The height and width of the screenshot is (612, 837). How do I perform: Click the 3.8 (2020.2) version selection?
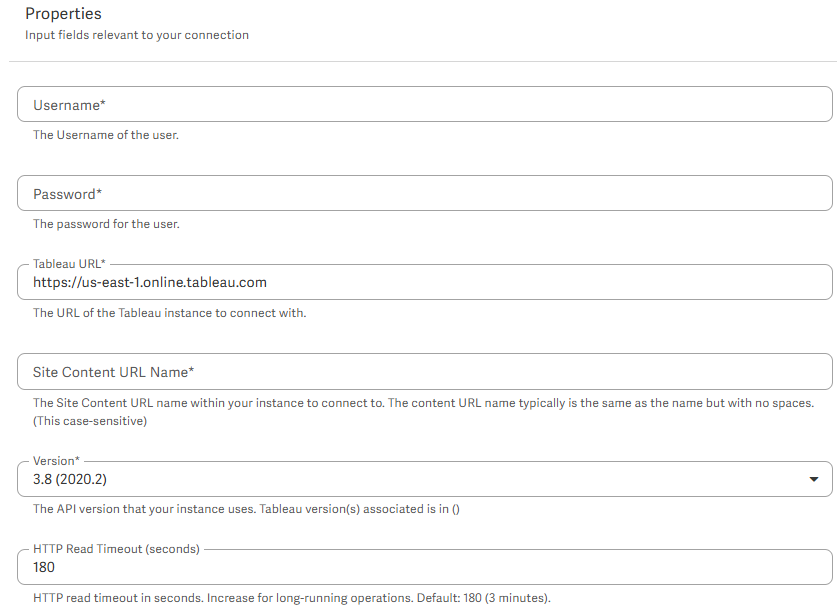pos(70,479)
